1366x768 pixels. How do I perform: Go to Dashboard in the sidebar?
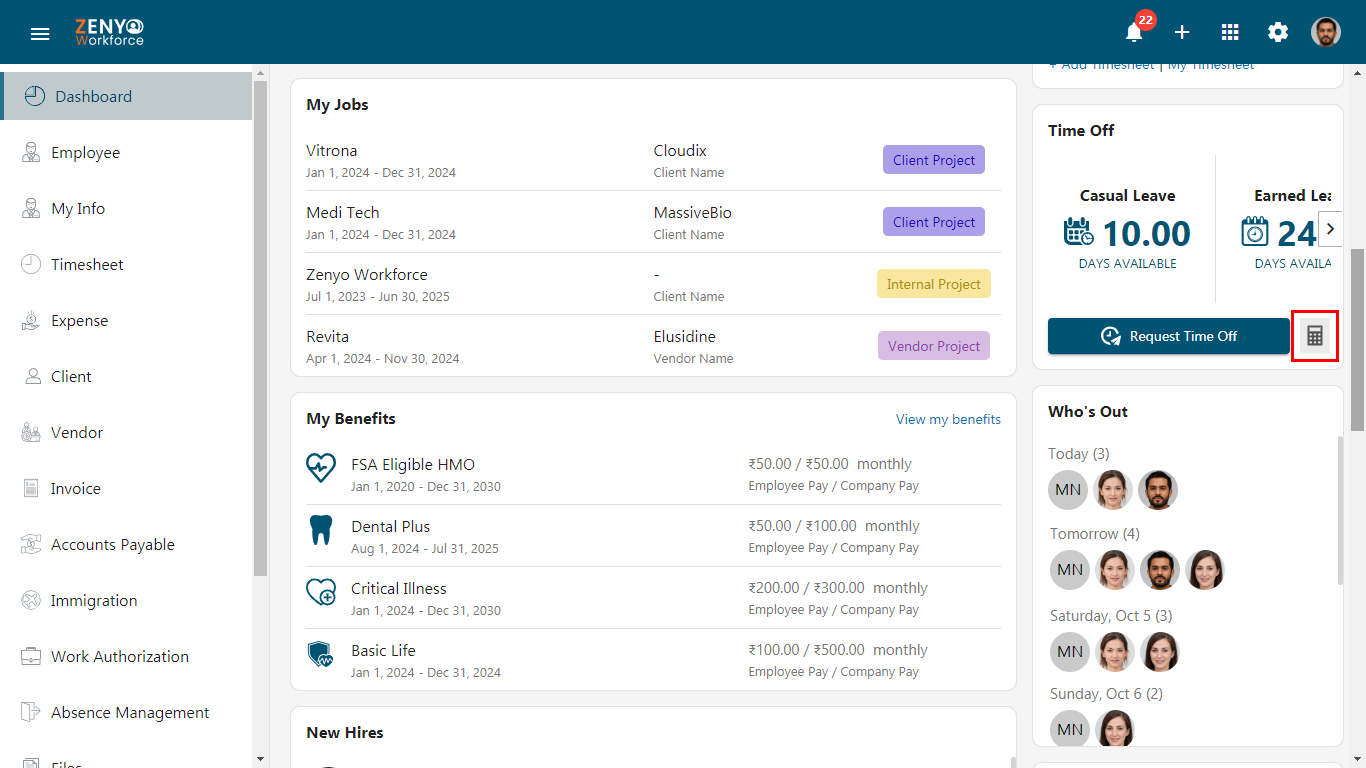click(x=126, y=96)
